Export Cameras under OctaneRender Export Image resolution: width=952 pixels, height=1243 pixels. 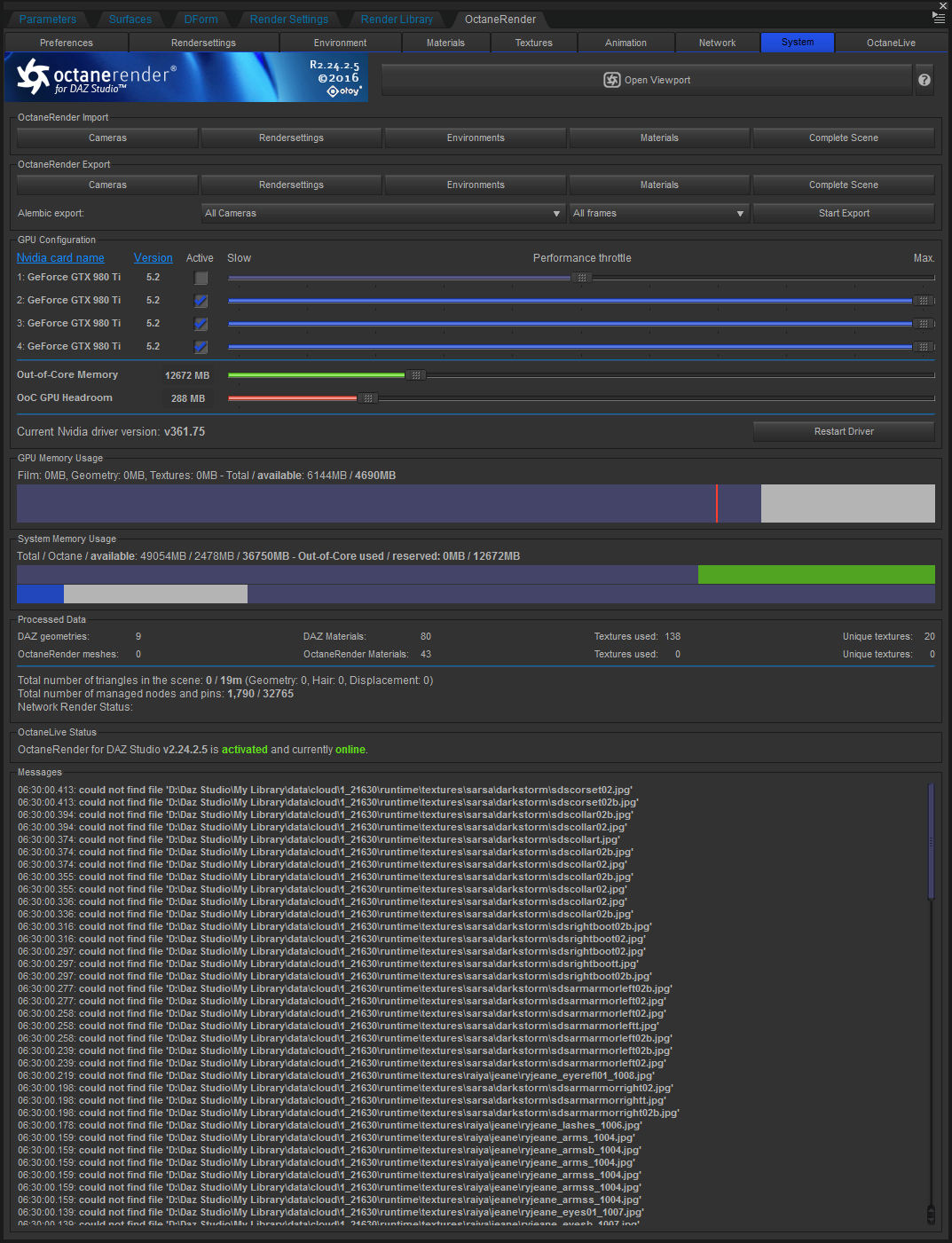tap(107, 185)
